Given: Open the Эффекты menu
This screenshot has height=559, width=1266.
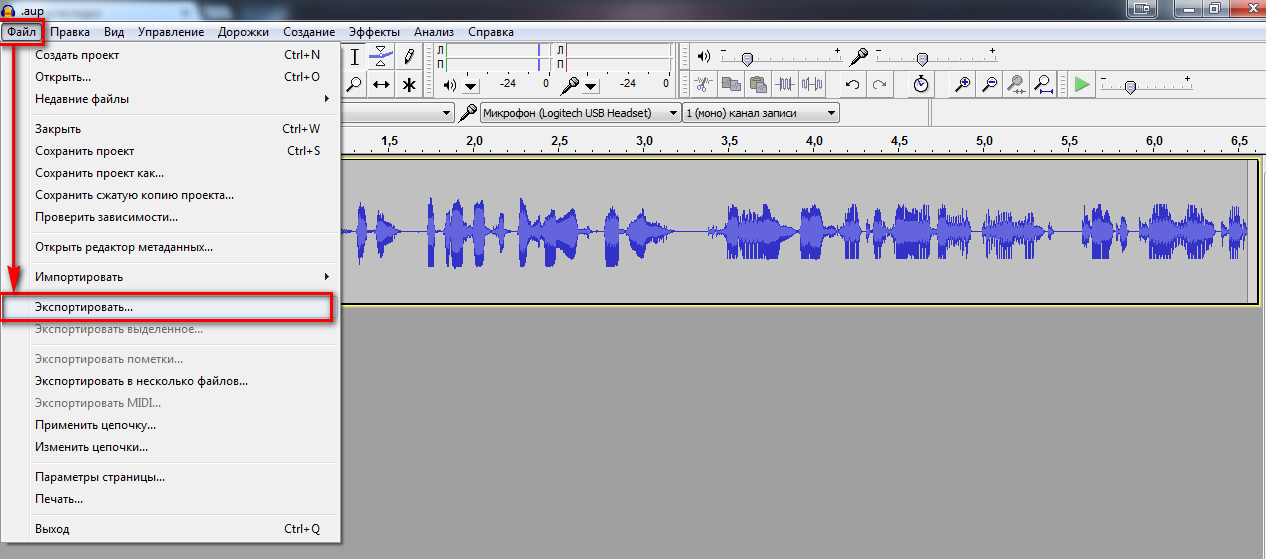Looking at the screenshot, I should [x=374, y=32].
